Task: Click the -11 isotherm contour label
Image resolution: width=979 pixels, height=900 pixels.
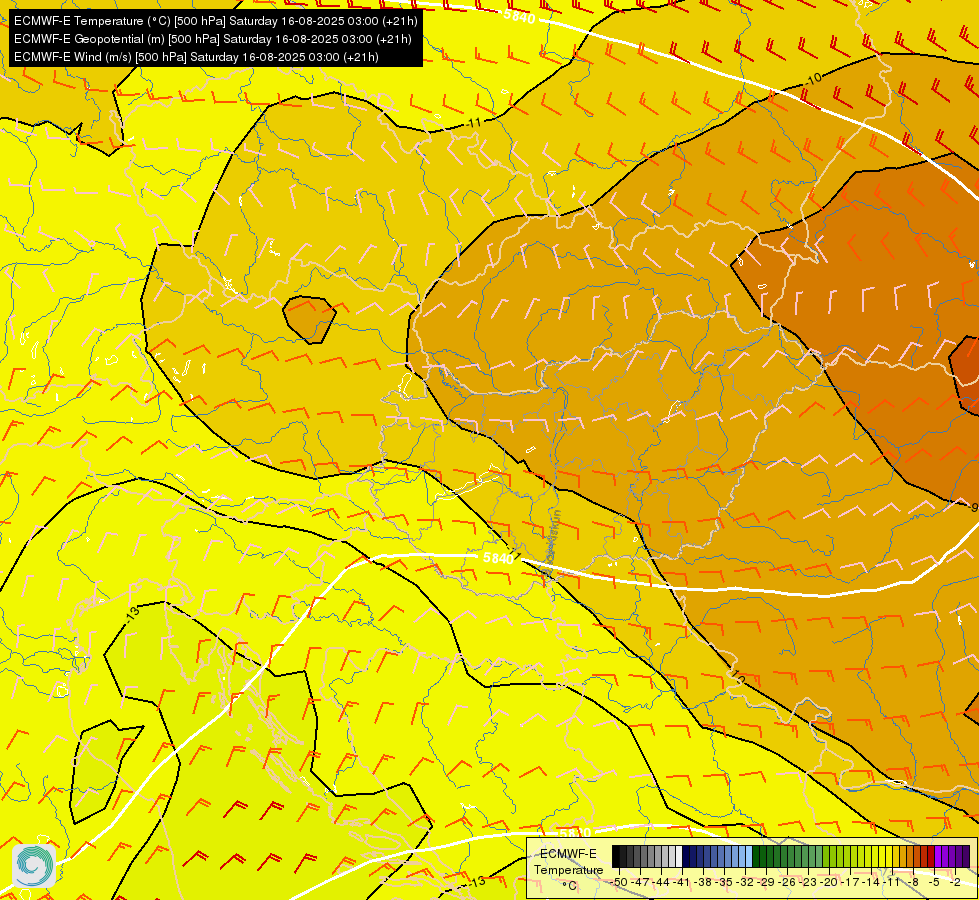Action: (475, 122)
